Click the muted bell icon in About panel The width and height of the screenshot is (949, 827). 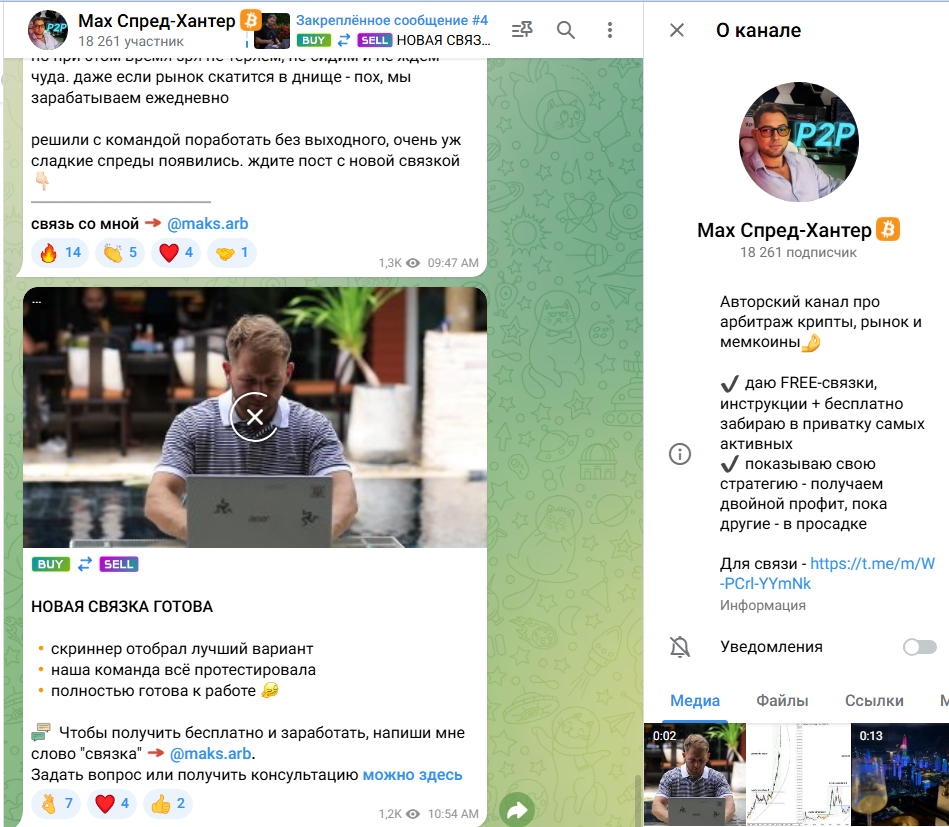[682, 647]
